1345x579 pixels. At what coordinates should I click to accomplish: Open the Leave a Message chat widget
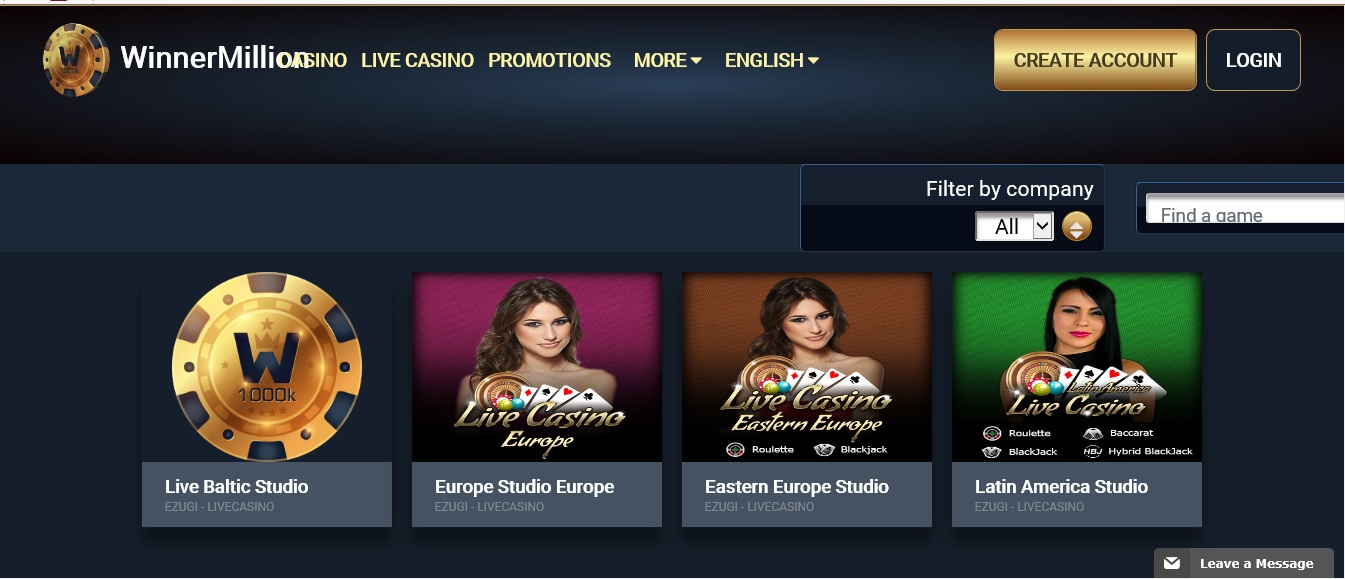tap(1244, 563)
